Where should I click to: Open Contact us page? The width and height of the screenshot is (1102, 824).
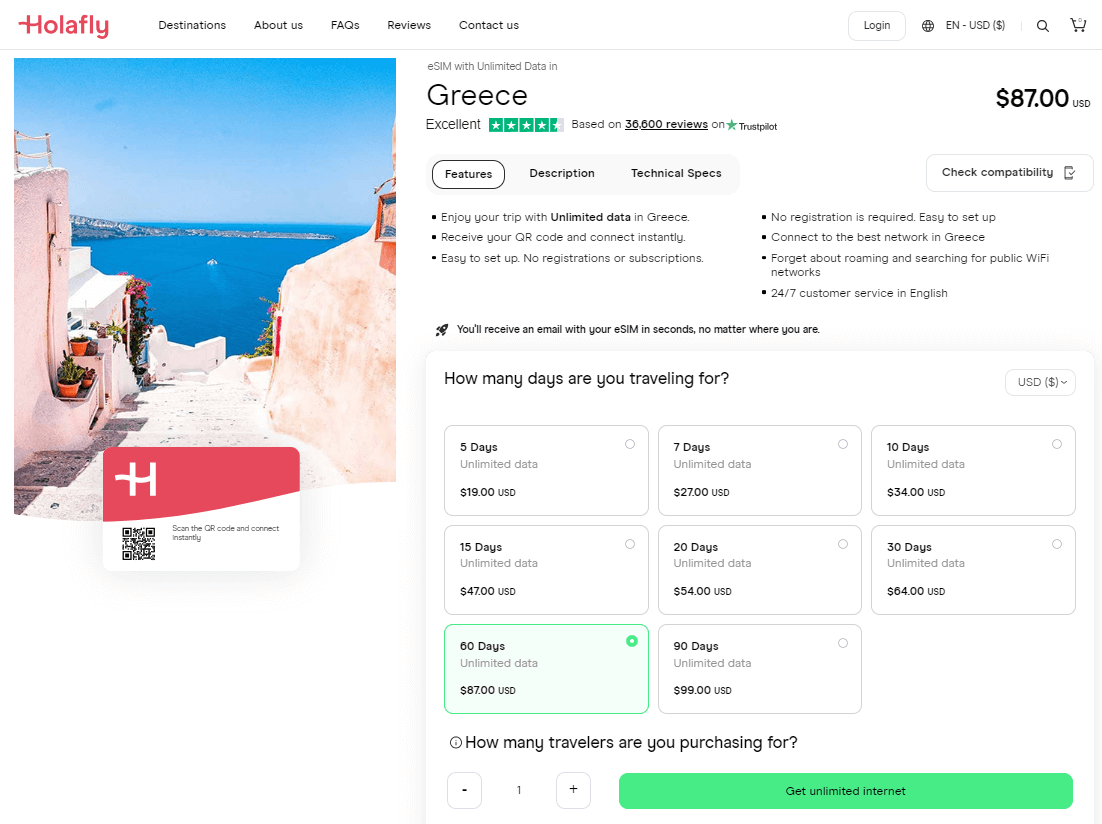488,25
